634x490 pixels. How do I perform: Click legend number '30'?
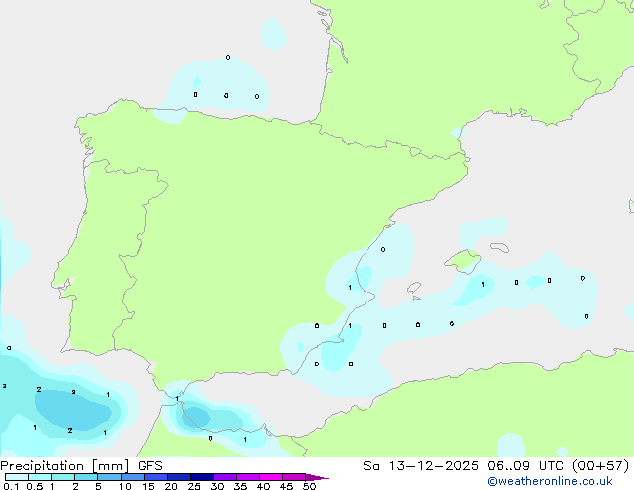tap(217, 486)
